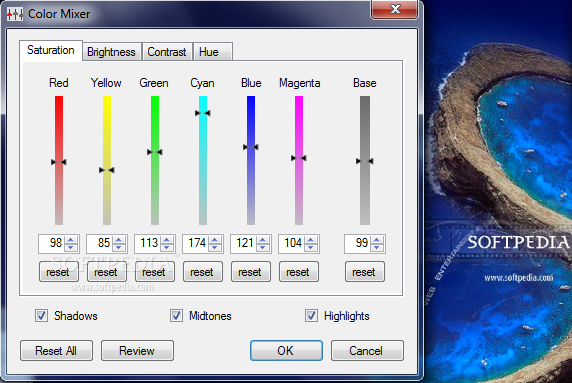572x383 pixels.
Task: Disable the Midtones checkbox
Action: [176, 316]
